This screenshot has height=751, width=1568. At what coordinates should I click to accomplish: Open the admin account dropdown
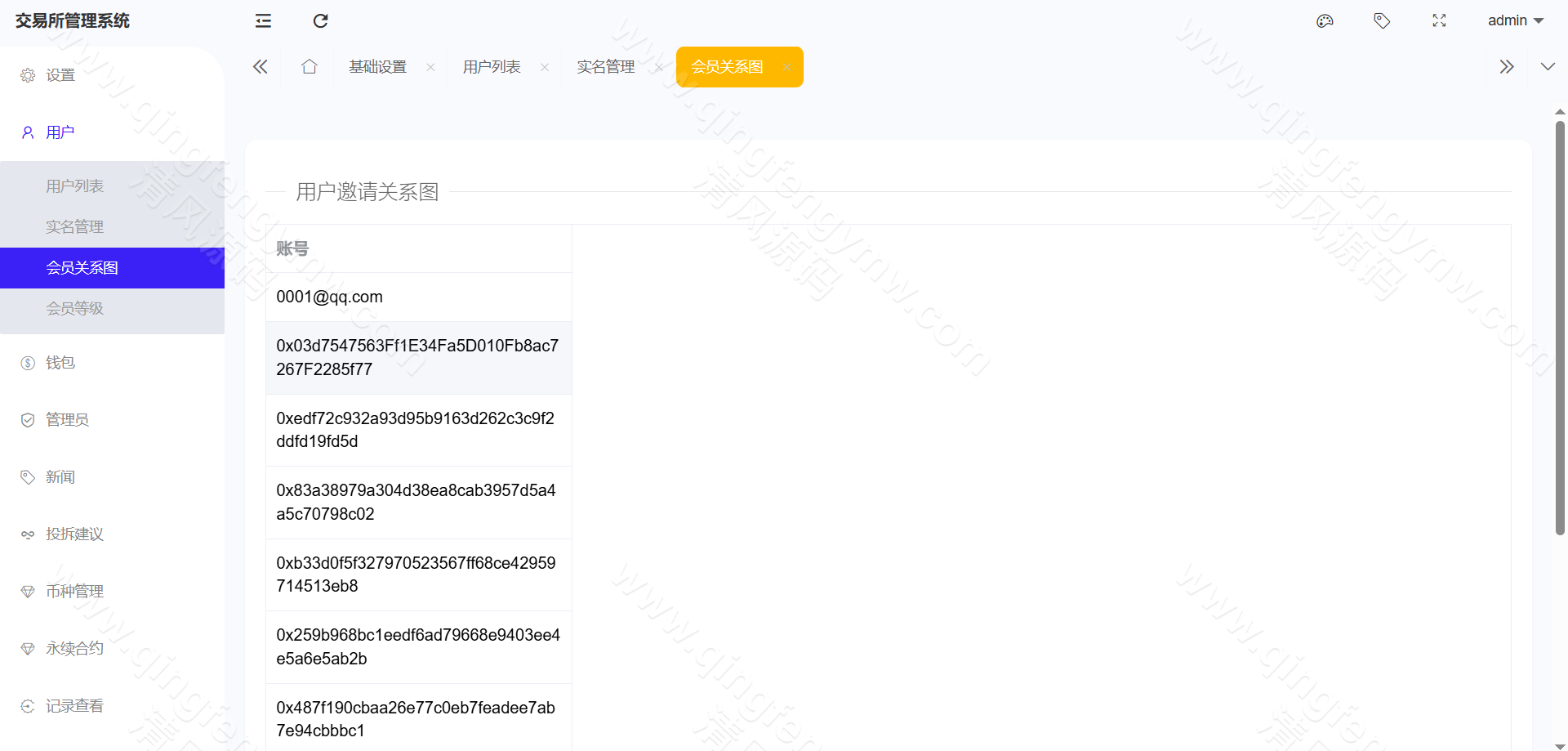coord(1515,20)
